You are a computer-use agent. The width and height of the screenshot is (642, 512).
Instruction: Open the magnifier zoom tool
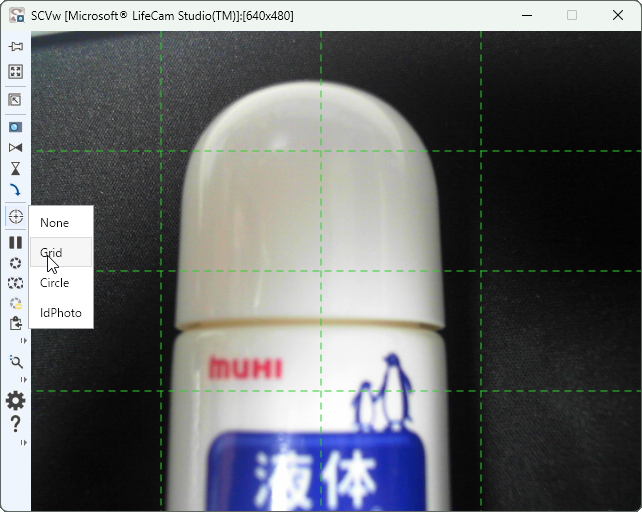point(16,362)
